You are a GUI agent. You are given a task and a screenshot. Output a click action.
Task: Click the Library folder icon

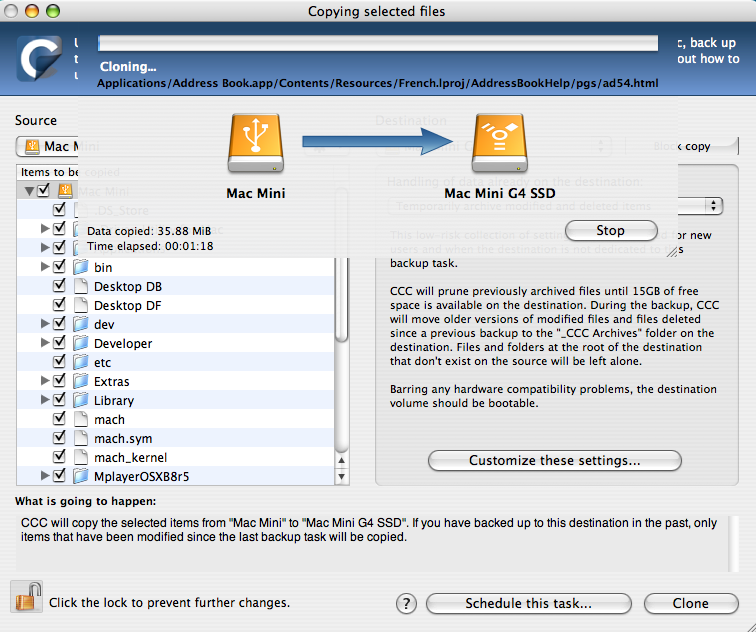click(x=81, y=400)
